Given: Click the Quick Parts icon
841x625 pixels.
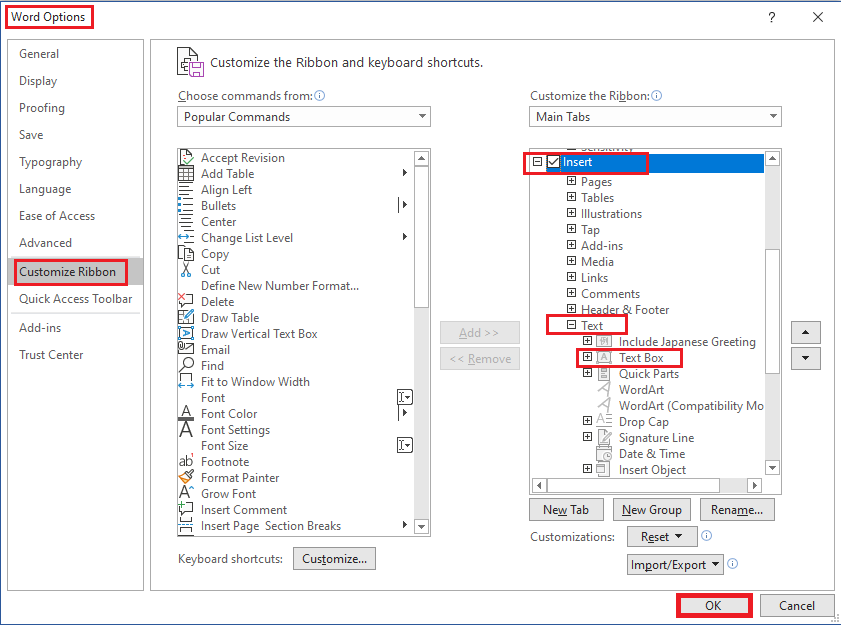Looking at the screenshot, I should [x=604, y=373].
